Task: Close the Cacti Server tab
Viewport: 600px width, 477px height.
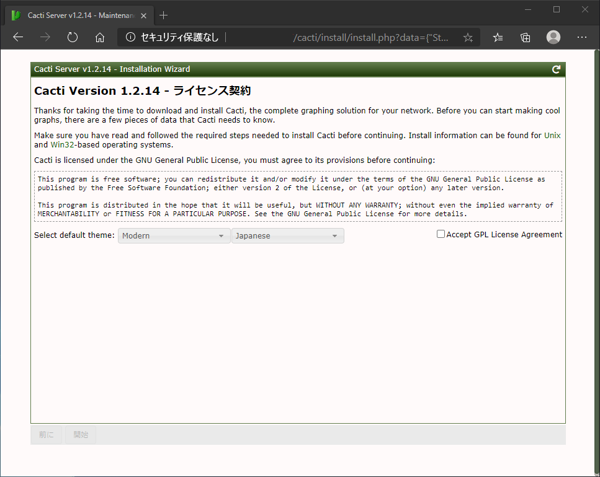Action: (x=143, y=16)
